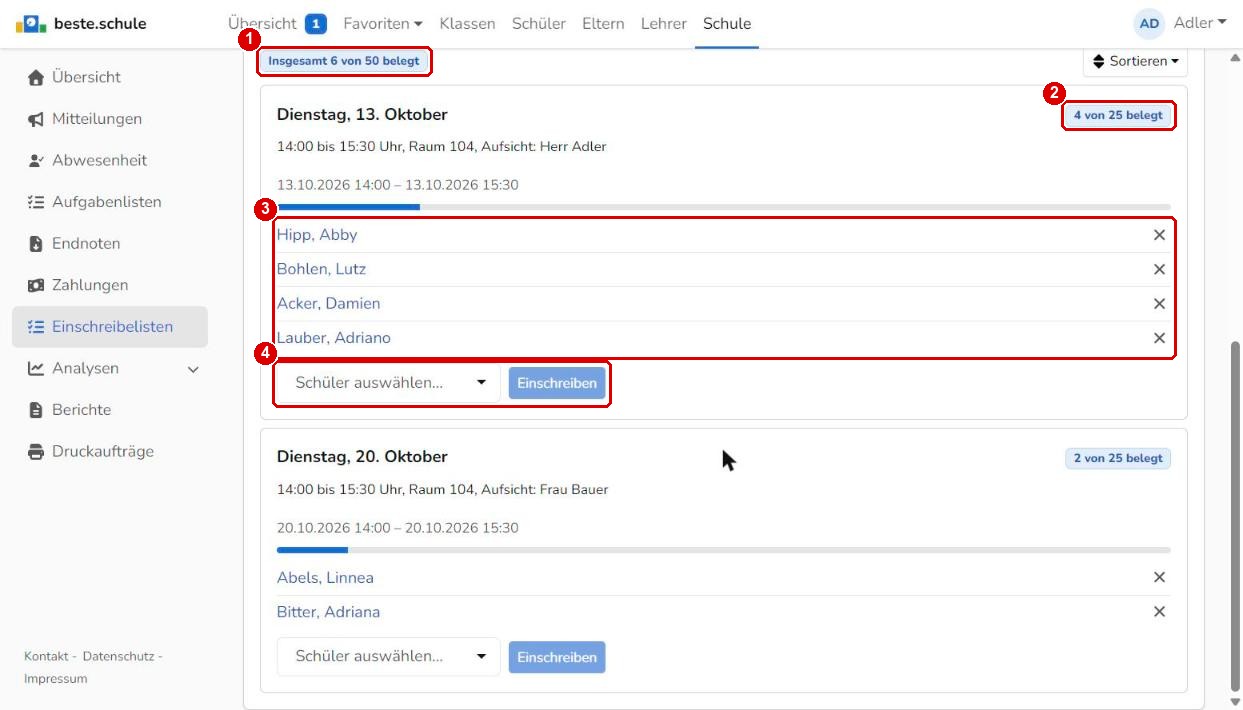Click the heading 'Dienstag, 20. Oktober'
The height and width of the screenshot is (710, 1243).
point(362,457)
